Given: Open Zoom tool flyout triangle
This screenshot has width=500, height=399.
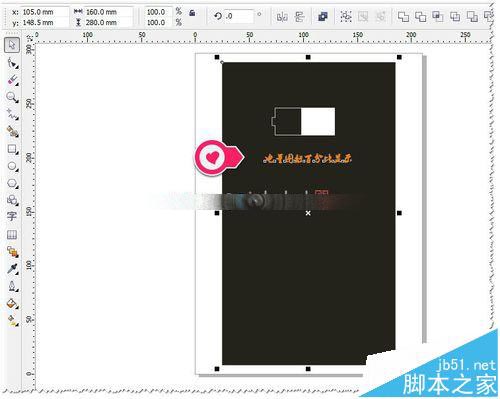Looking at the screenshot, I should point(17,101).
